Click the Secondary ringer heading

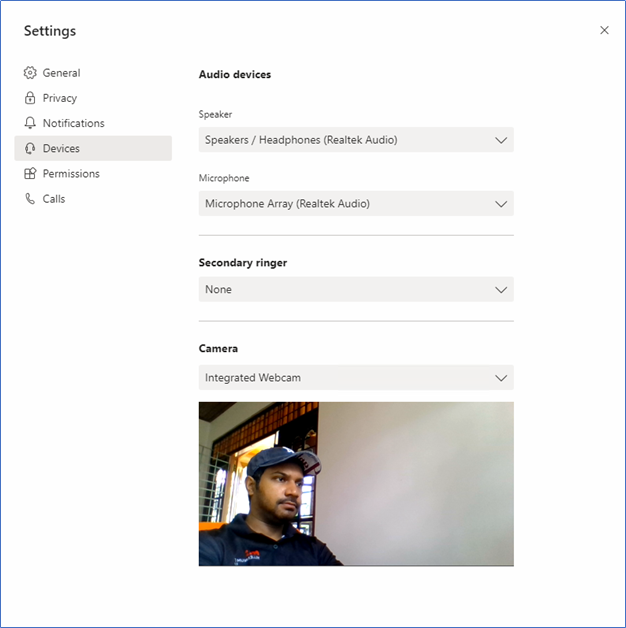pyautogui.click(x=243, y=263)
